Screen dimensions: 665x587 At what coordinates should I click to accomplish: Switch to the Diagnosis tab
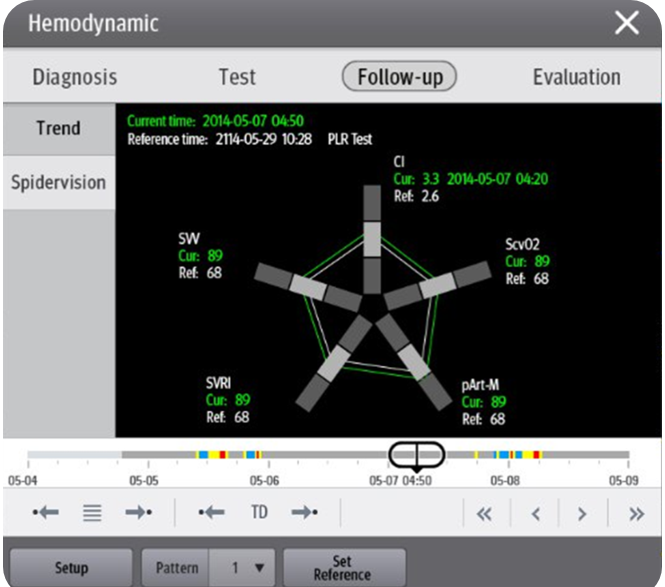point(75,77)
